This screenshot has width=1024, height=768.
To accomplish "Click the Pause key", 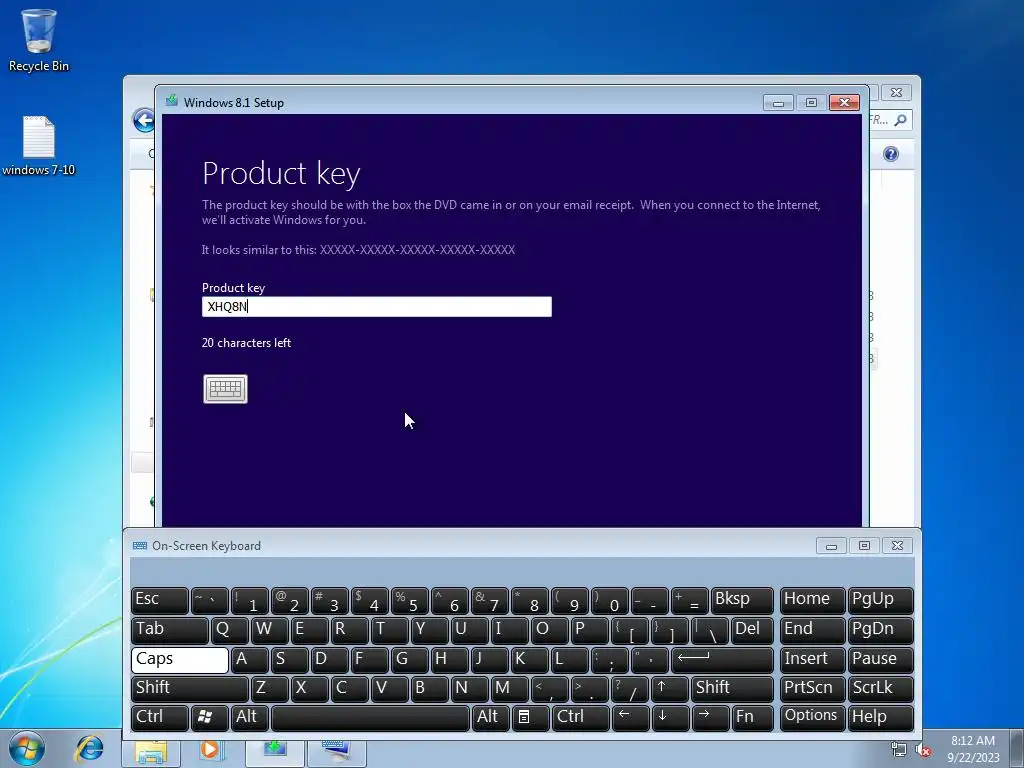I will click(x=880, y=659).
